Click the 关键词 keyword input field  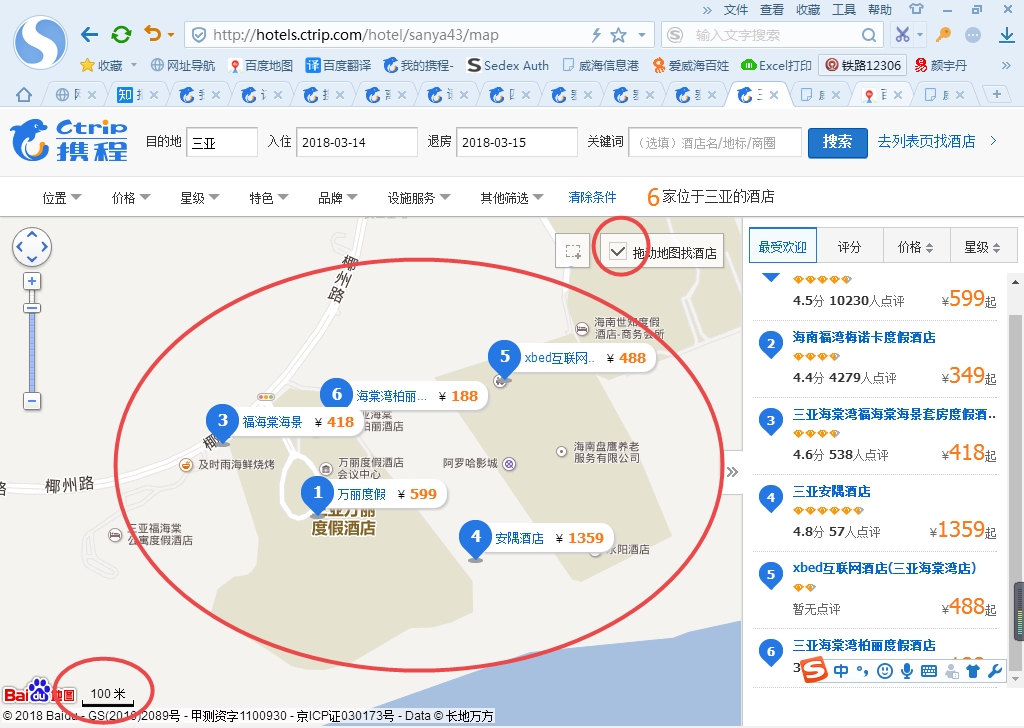pos(715,142)
